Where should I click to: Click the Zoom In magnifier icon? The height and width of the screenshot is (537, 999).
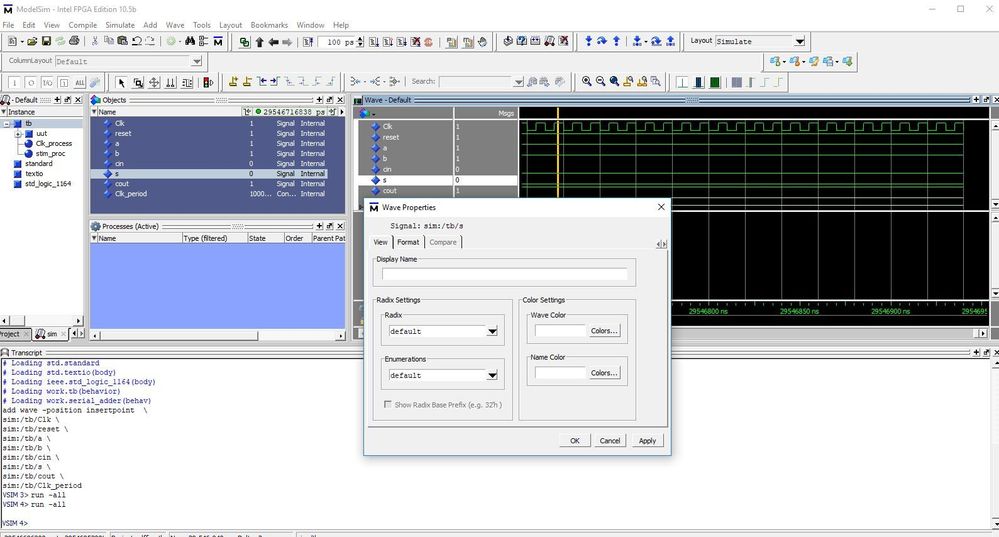587,82
